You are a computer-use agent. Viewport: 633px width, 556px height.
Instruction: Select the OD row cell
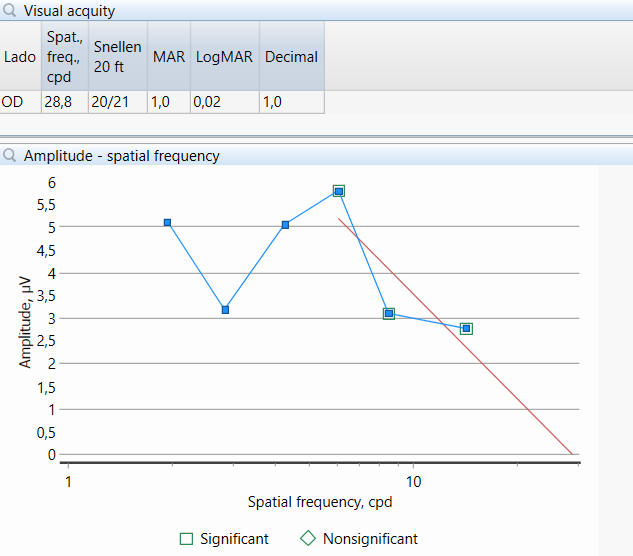tap(20, 102)
